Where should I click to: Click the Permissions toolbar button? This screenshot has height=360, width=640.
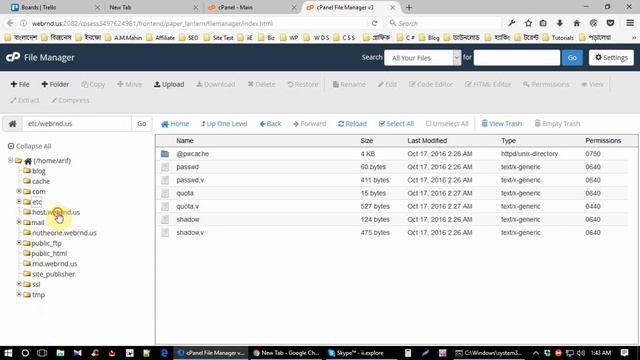tap(546, 84)
